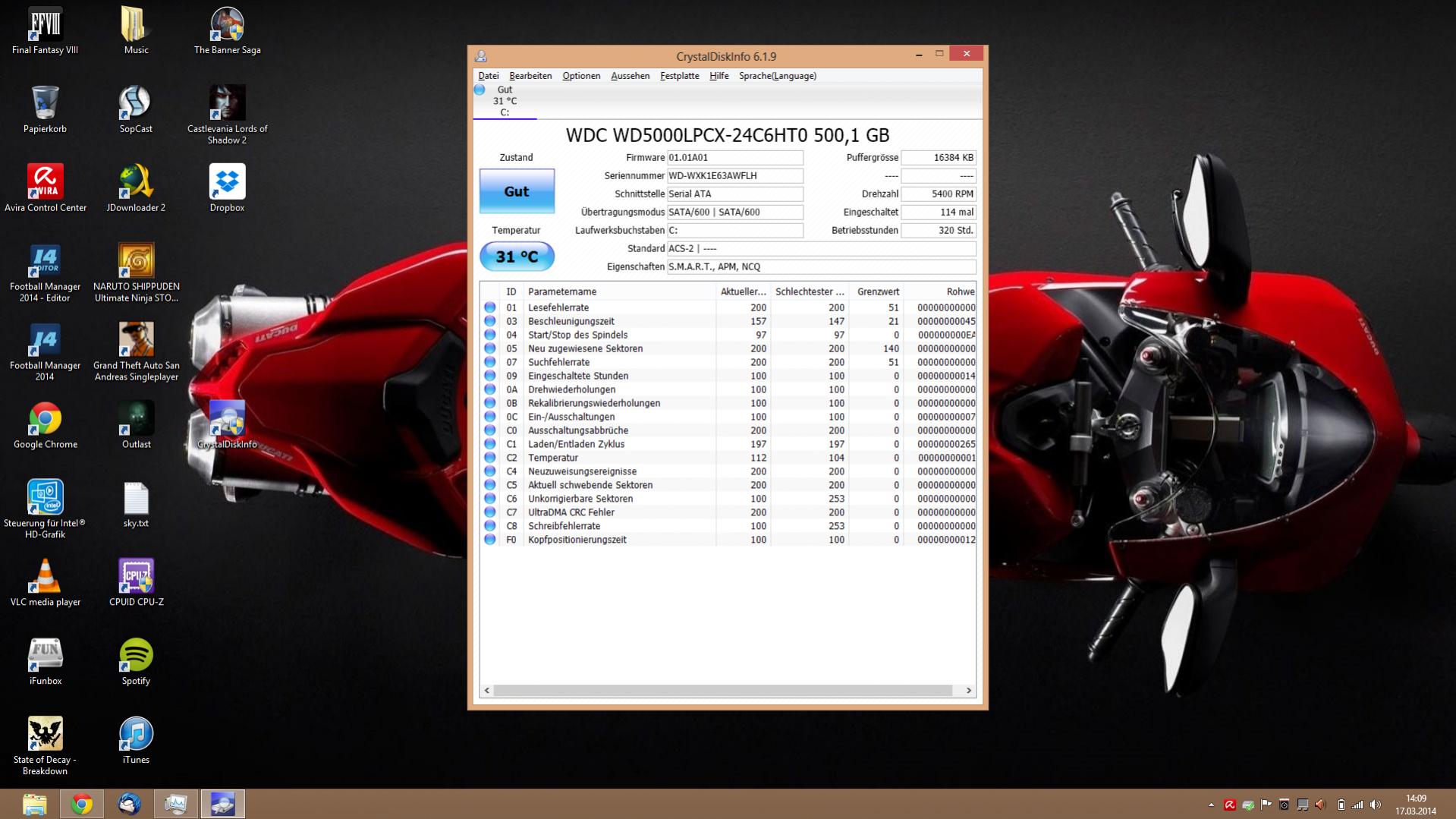
Task: Open the Dropbox desktop icon
Action: [227, 188]
